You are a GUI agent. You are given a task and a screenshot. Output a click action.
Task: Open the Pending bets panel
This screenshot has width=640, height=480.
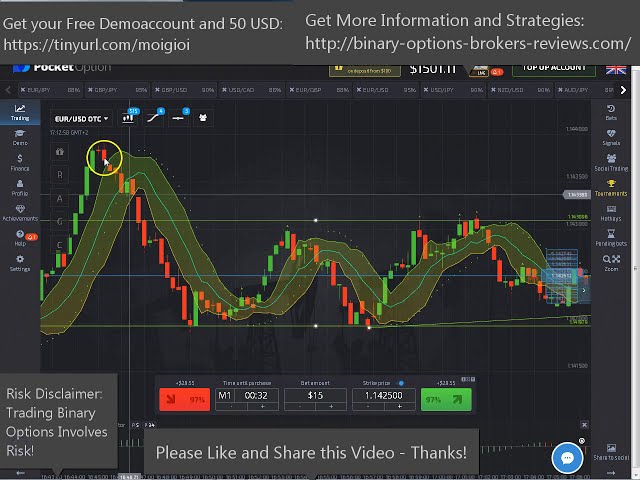tap(611, 238)
